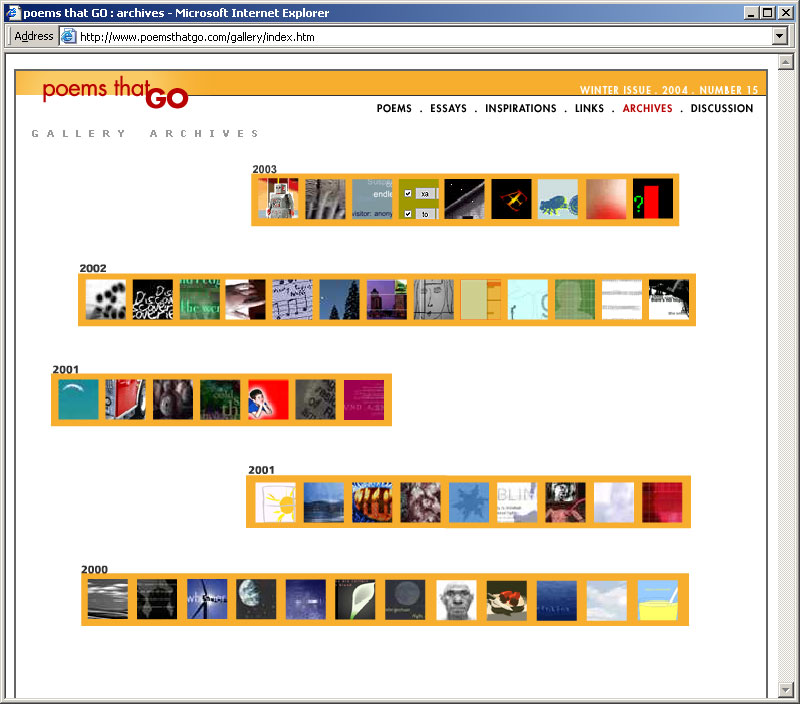Open the LINKS page
Image resolution: width=800 pixels, height=704 pixels.
coord(589,108)
